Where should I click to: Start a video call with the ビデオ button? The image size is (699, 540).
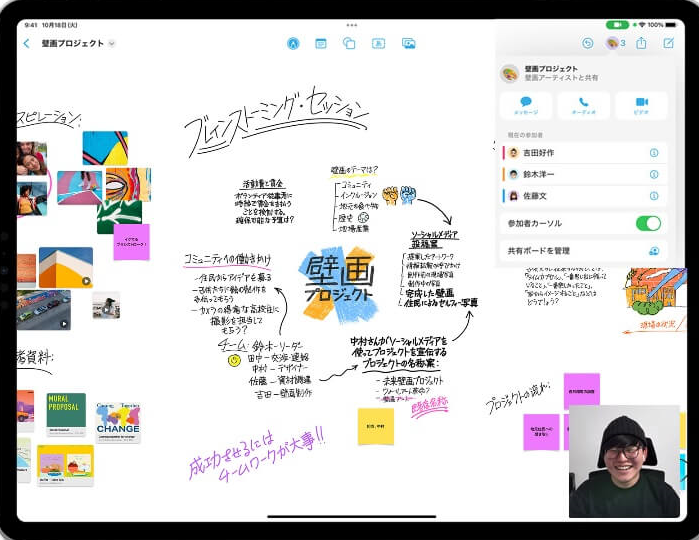click(x=641, y=106)
